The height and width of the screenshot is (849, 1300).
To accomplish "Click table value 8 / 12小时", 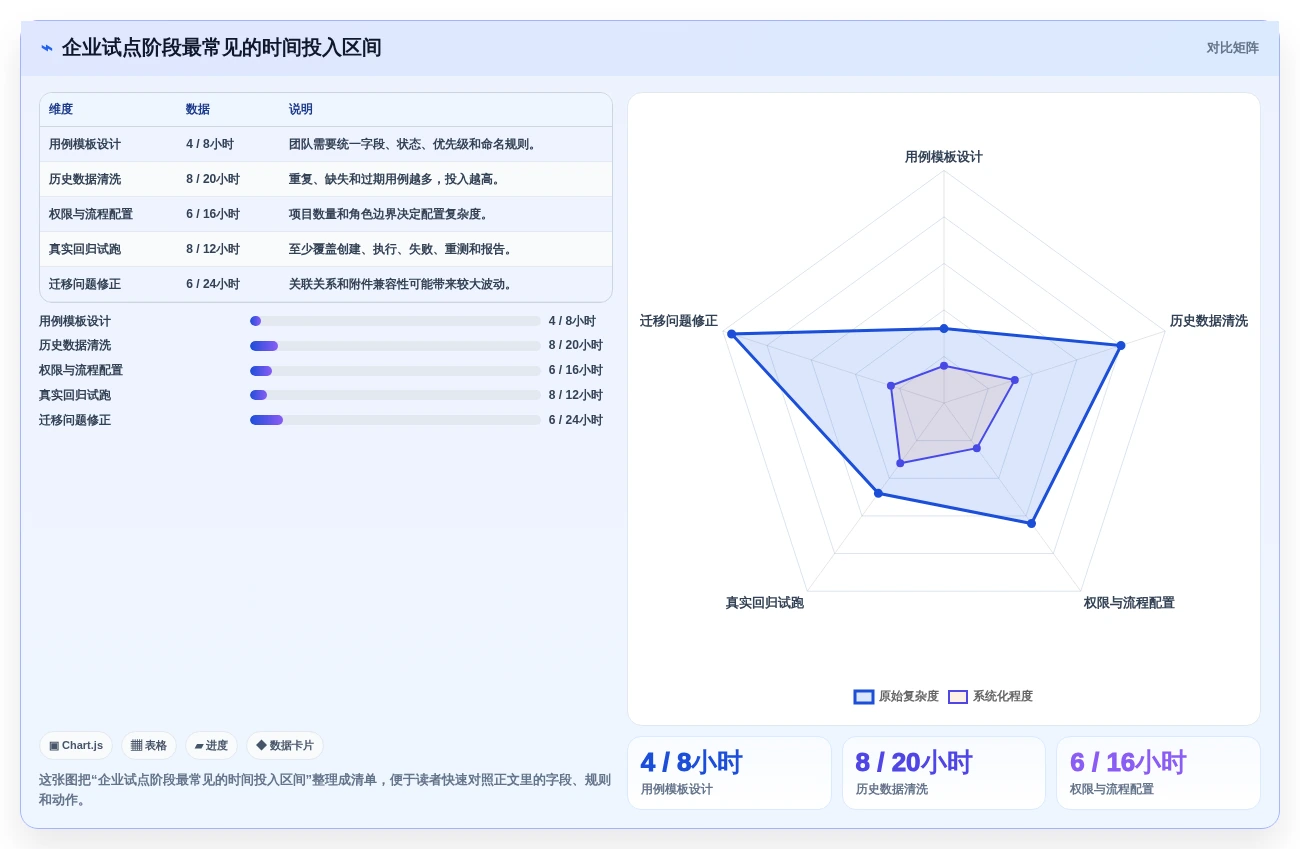I will pos(213,249).
